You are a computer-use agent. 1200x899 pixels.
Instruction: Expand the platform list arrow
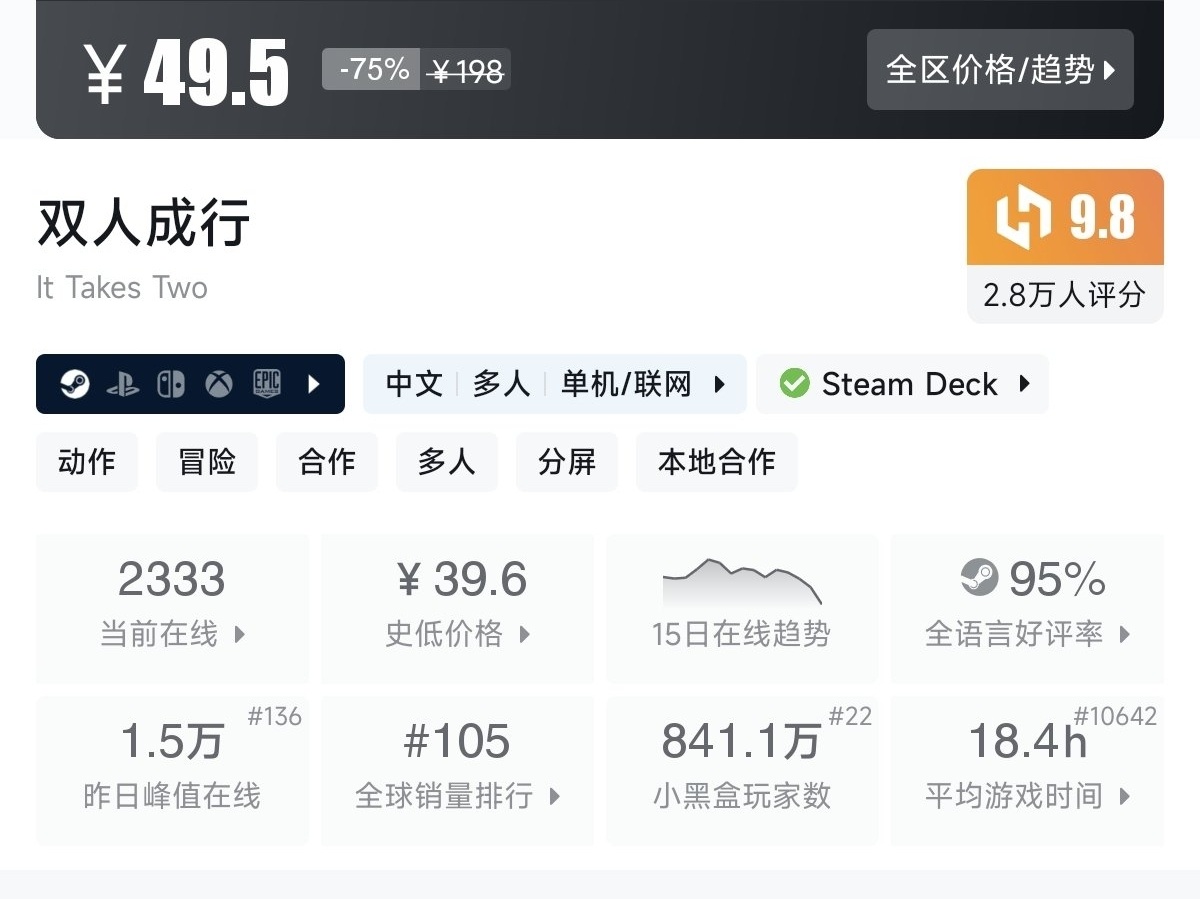coord(314,384)
